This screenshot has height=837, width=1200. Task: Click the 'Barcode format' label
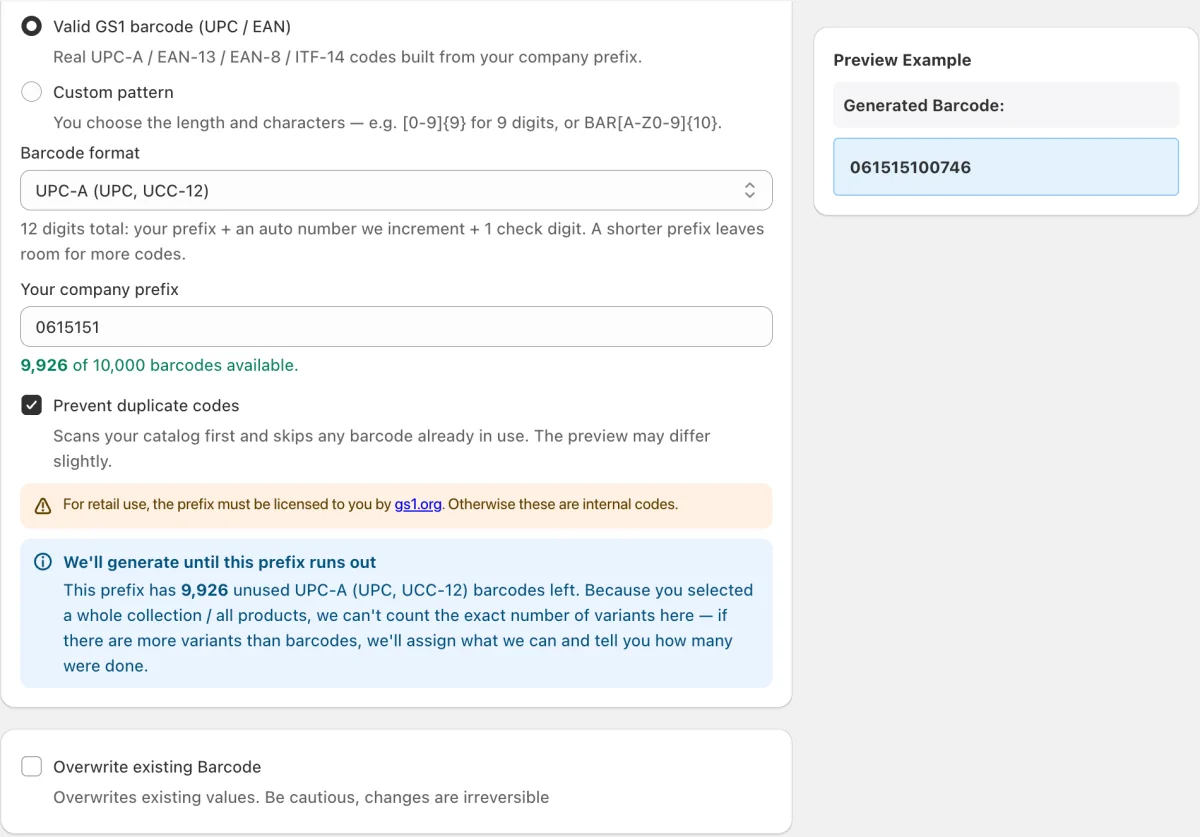tap(80, 153)
